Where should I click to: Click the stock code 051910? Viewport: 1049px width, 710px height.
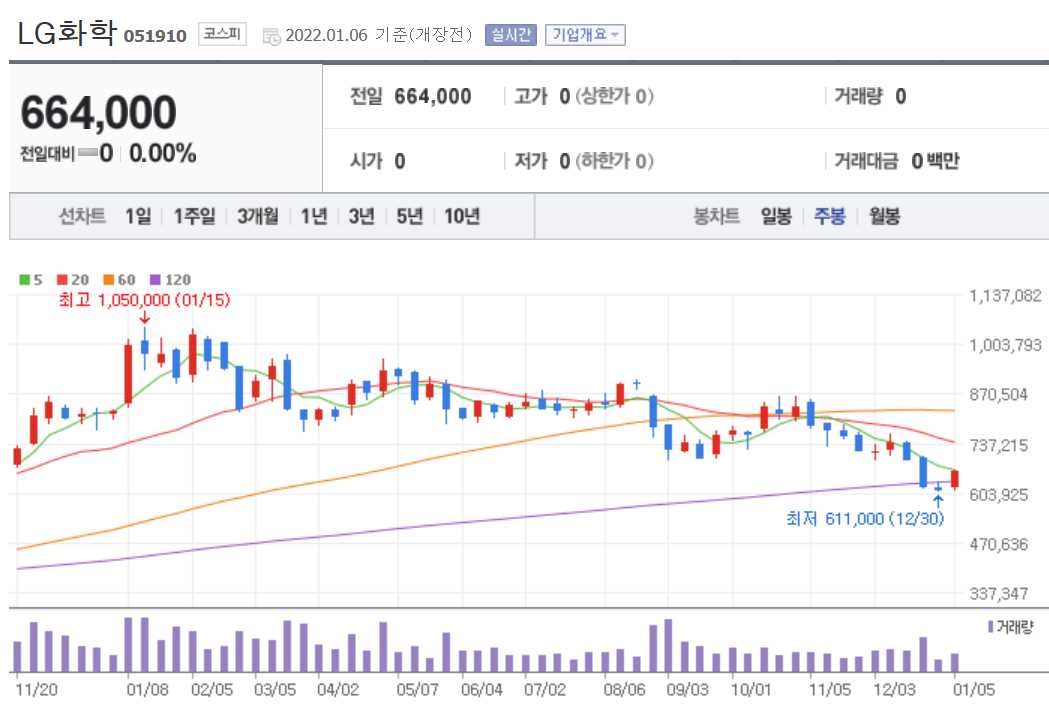155,36
